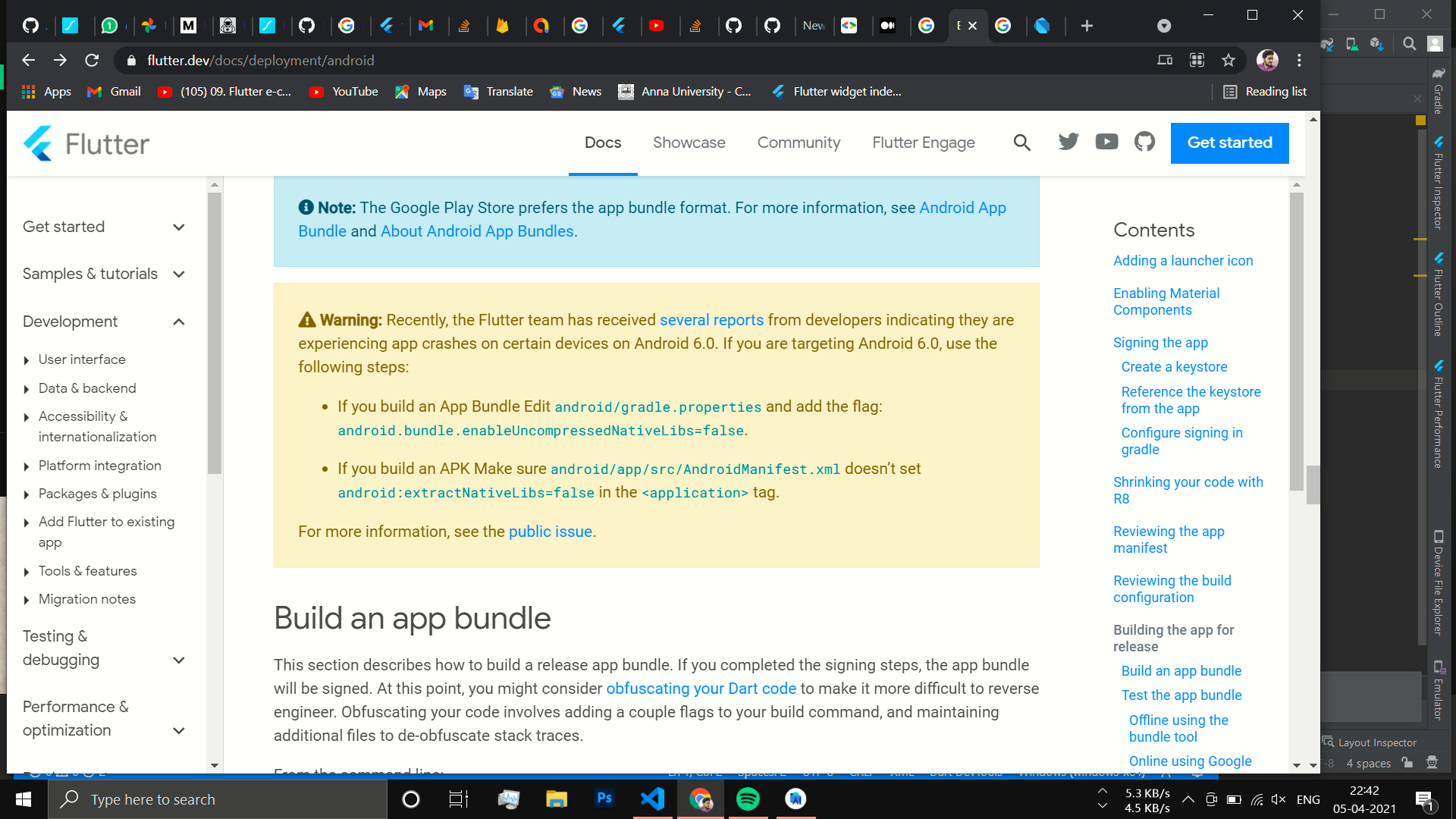Collapse the Development section in the sidebar
Image resolution: width=1456 pixels, height=819 pixels.
tap(179, 322)
